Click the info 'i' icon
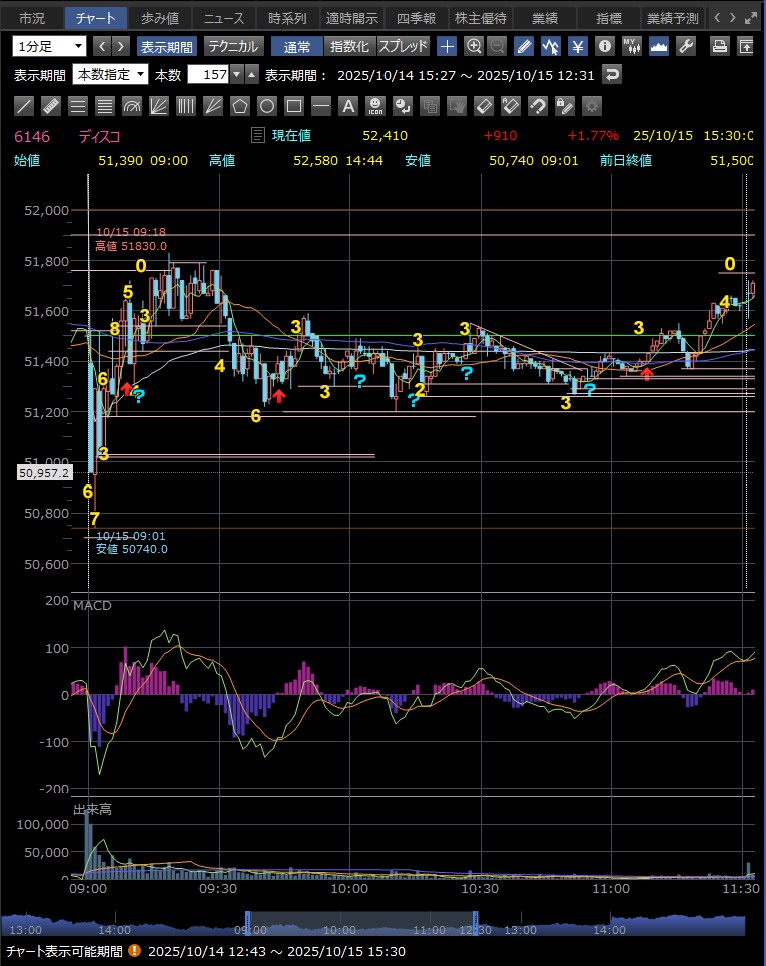Screen dimensions: 766x966 click(x=604, y=46)
